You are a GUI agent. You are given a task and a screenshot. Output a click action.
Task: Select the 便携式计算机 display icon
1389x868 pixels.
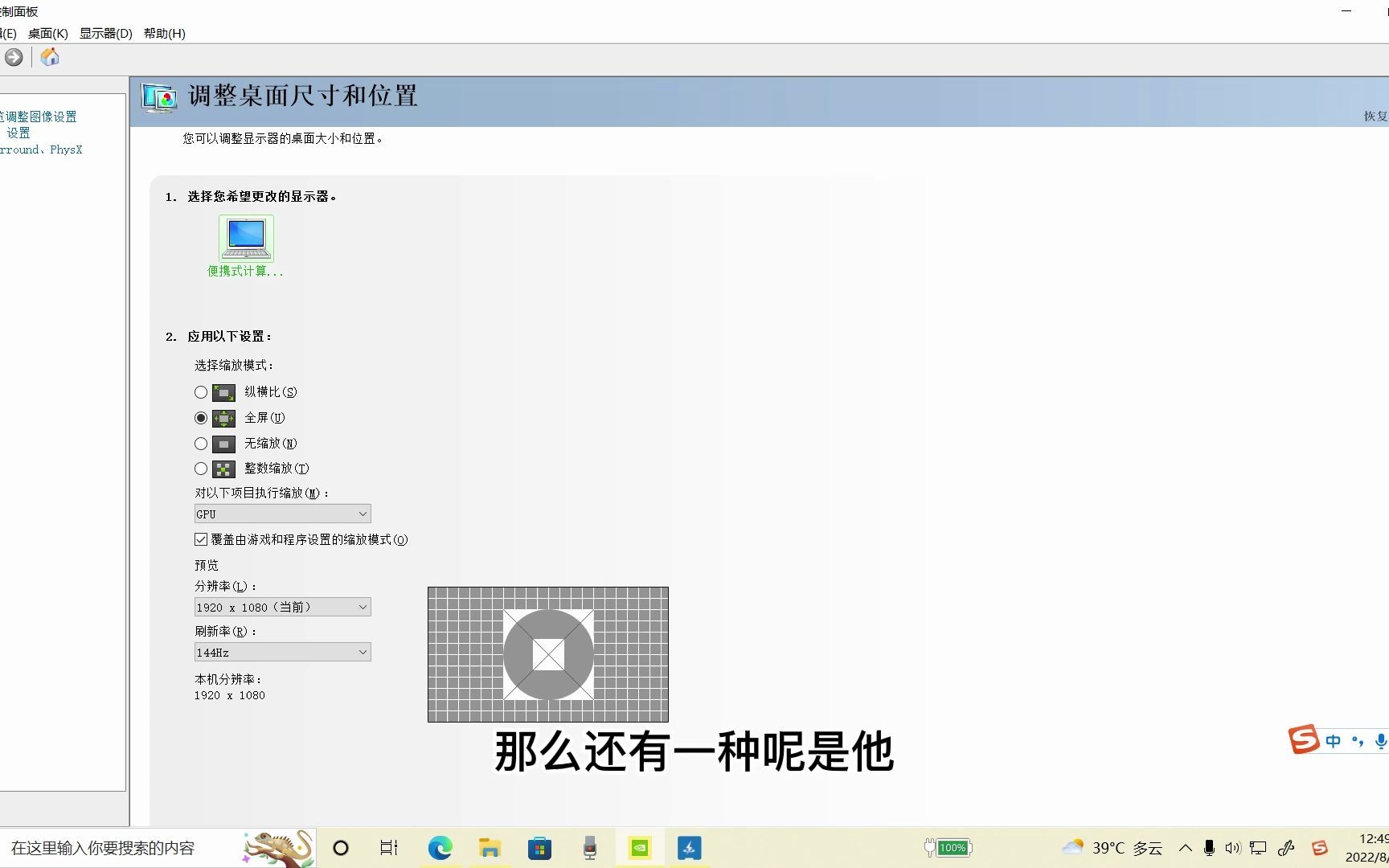coord(245,239)
